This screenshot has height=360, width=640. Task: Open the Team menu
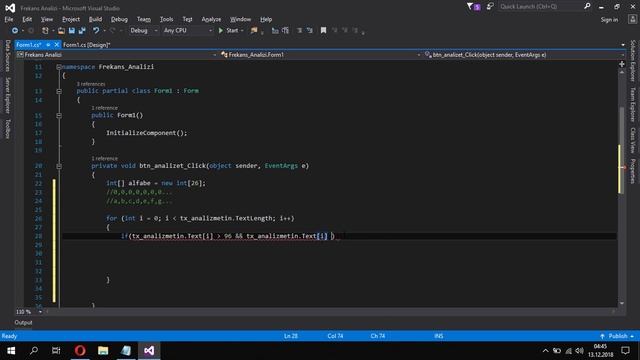tap(144, 19)
